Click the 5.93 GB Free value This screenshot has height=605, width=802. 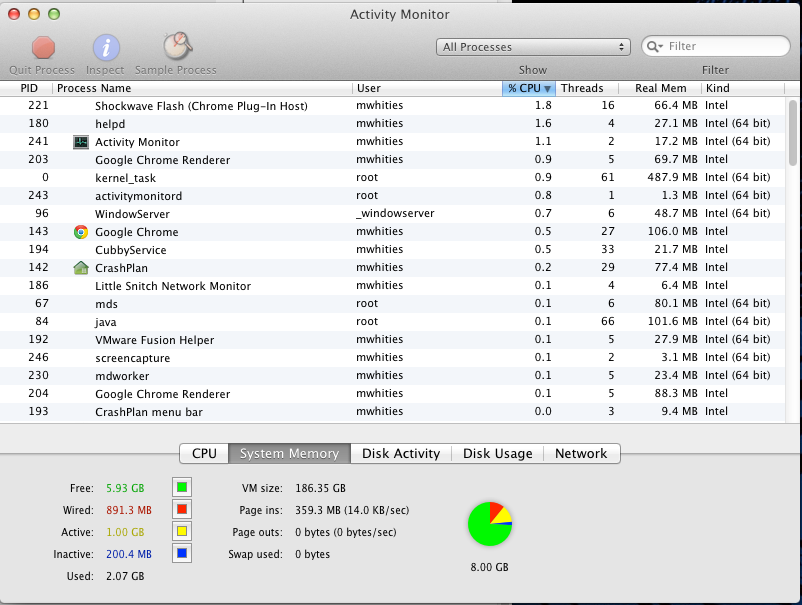pos(125,488)
